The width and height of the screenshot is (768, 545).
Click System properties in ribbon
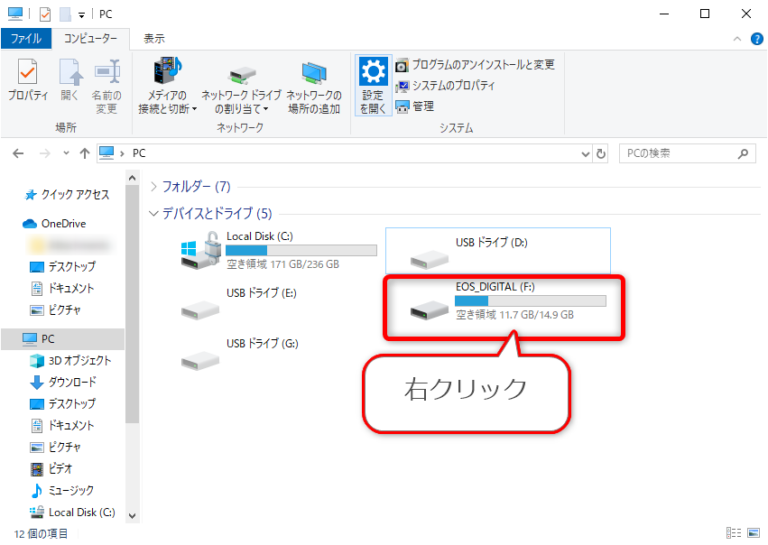click(445, 86)
